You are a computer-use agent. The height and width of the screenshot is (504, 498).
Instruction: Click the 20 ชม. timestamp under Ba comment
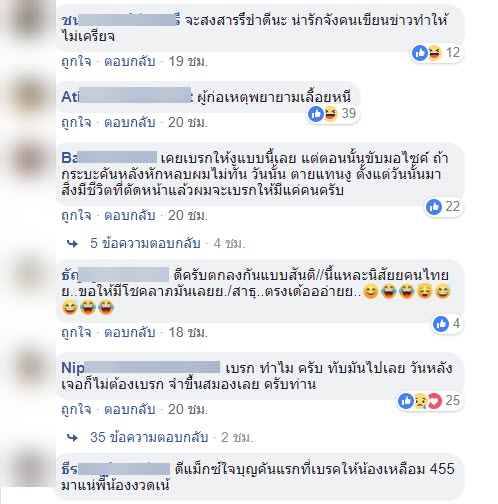pyautogui.click(x=188, y=215)
